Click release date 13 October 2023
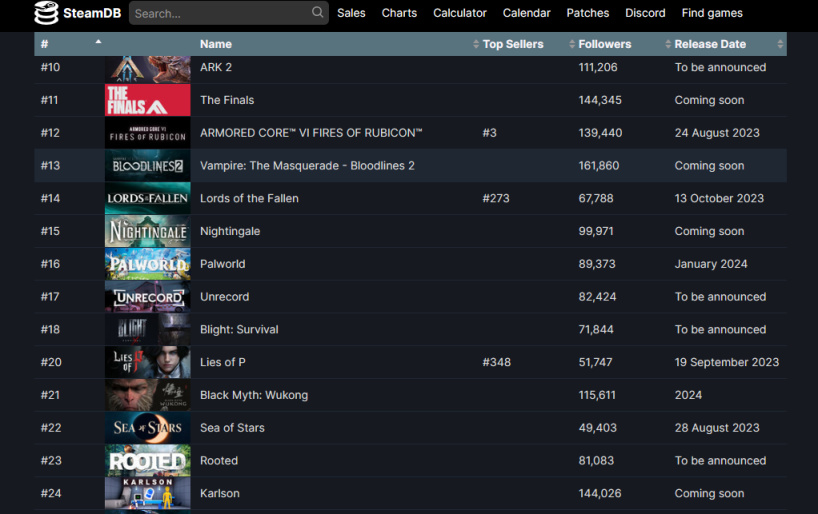The image size is (818, 514). 719,198
